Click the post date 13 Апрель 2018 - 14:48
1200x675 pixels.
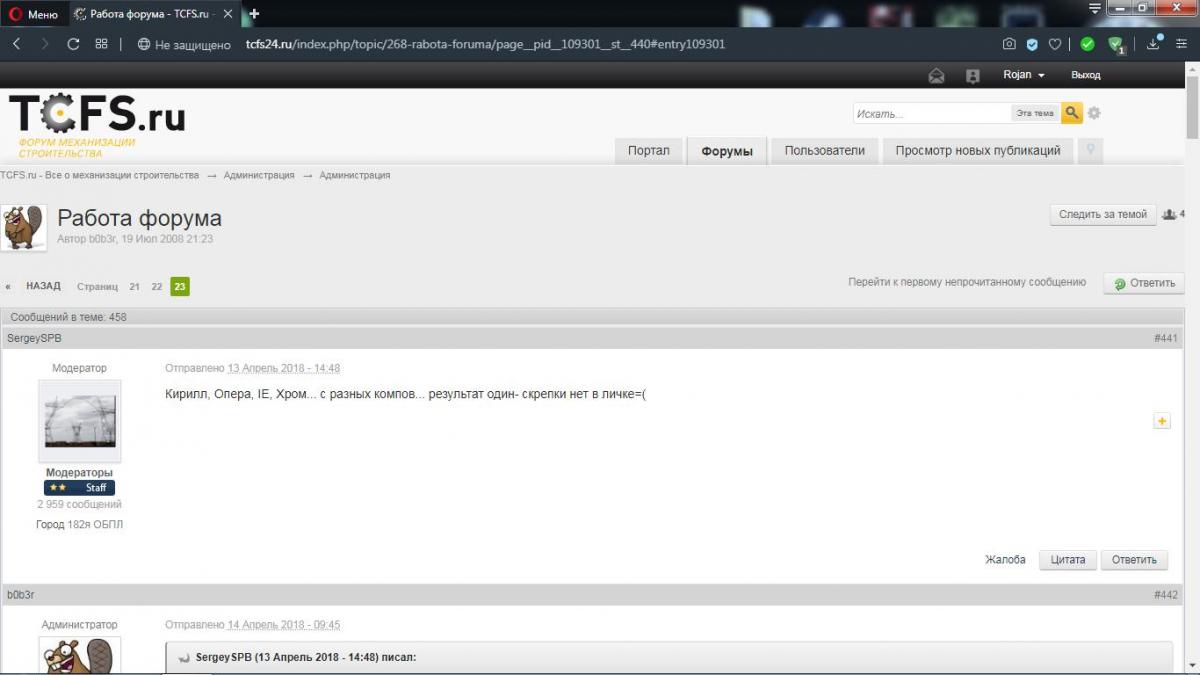(x=284, y=369)
